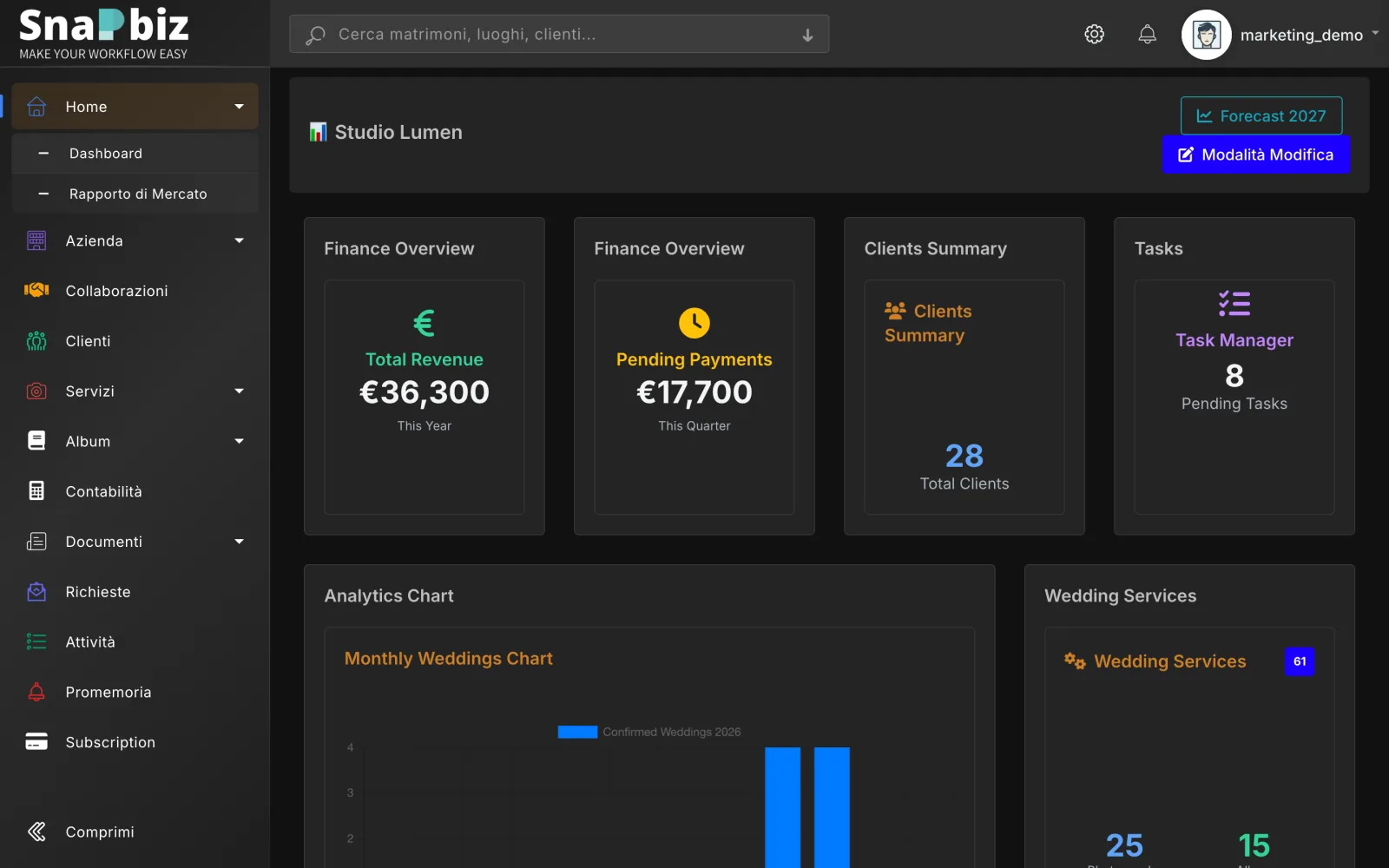1389x868 pixels.
Task: Expand the Azienda menu arrow
Action: (240, 240)
